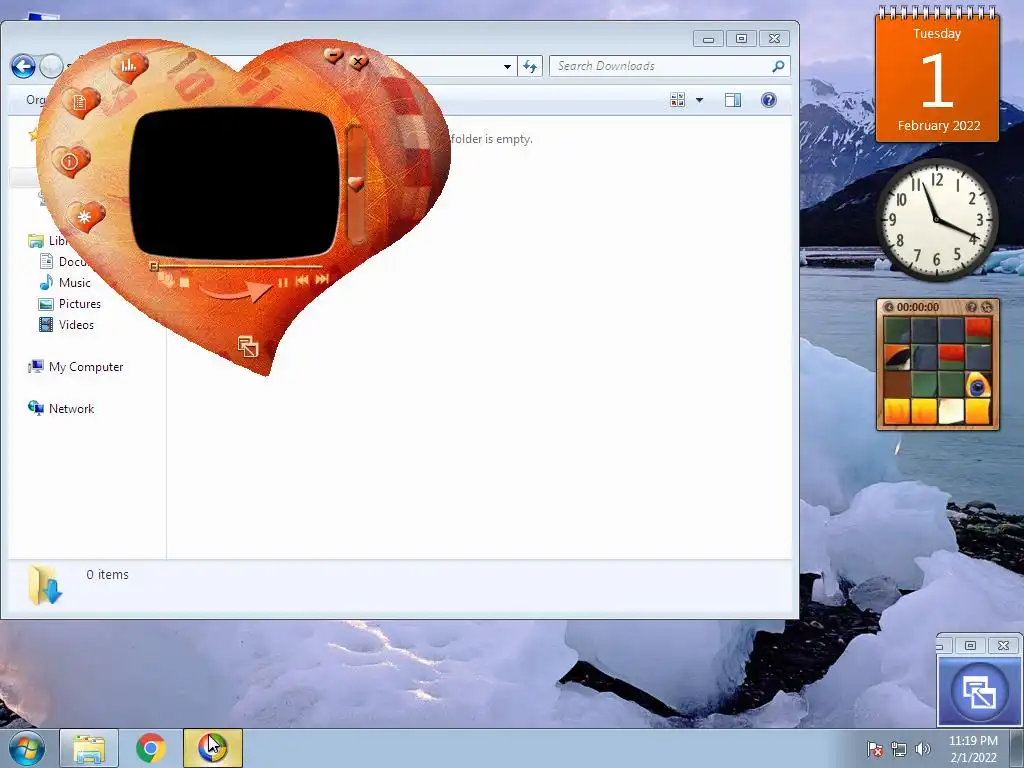Shuffle or solve the picture puzzle

coord(987,307)
